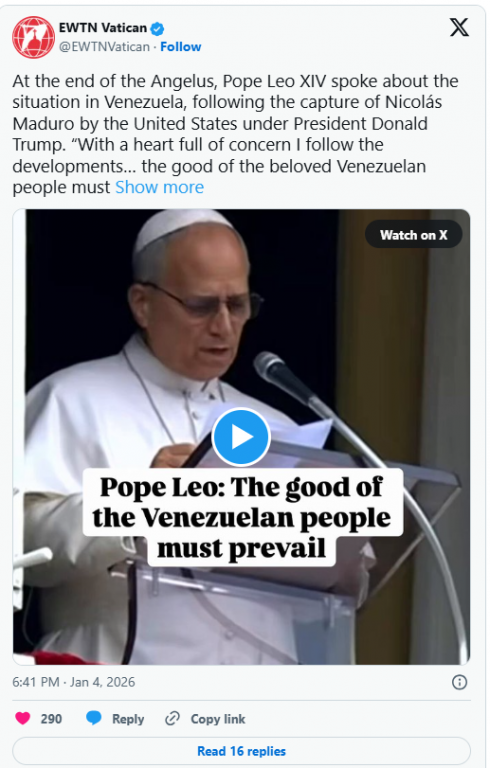Image resolution: width=490 pixels, height=768 pixels.
Task: Open the post info icon
Action: tap(459, 682)
